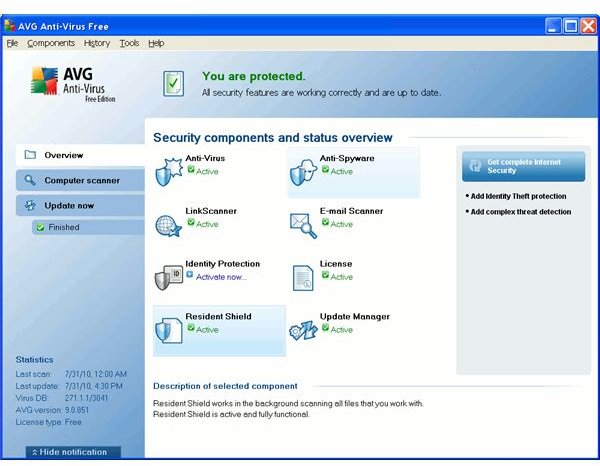The width and height of the screenshot is (600, 466).
Task: Open the Anti-Spyware component icon
Action: tap(303, 172)
